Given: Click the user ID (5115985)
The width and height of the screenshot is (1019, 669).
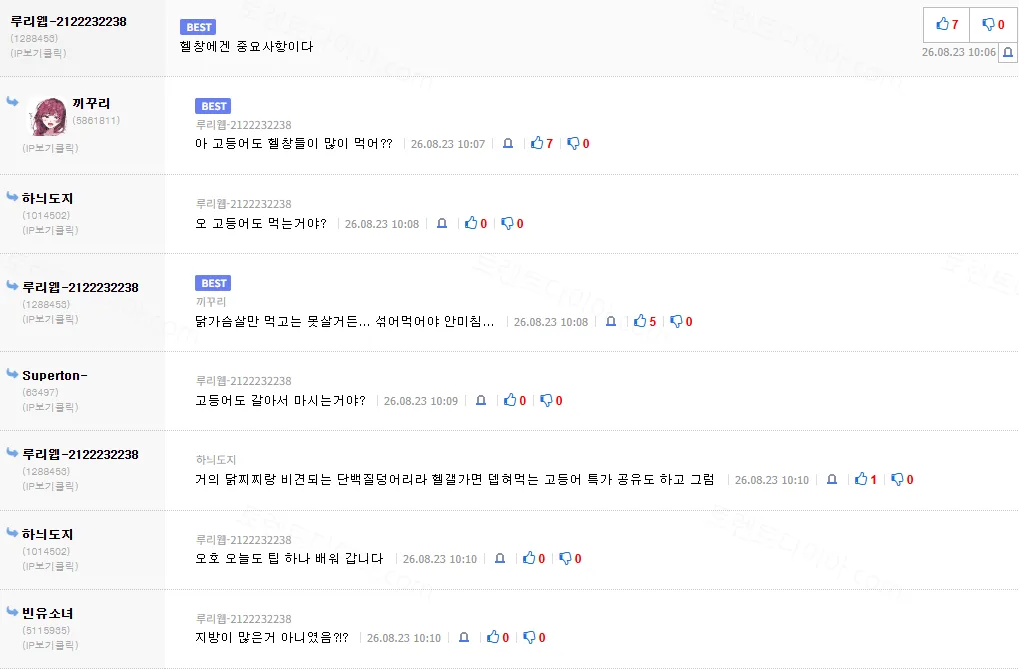Looking at the screenshot, I should (x=46, y=630).
